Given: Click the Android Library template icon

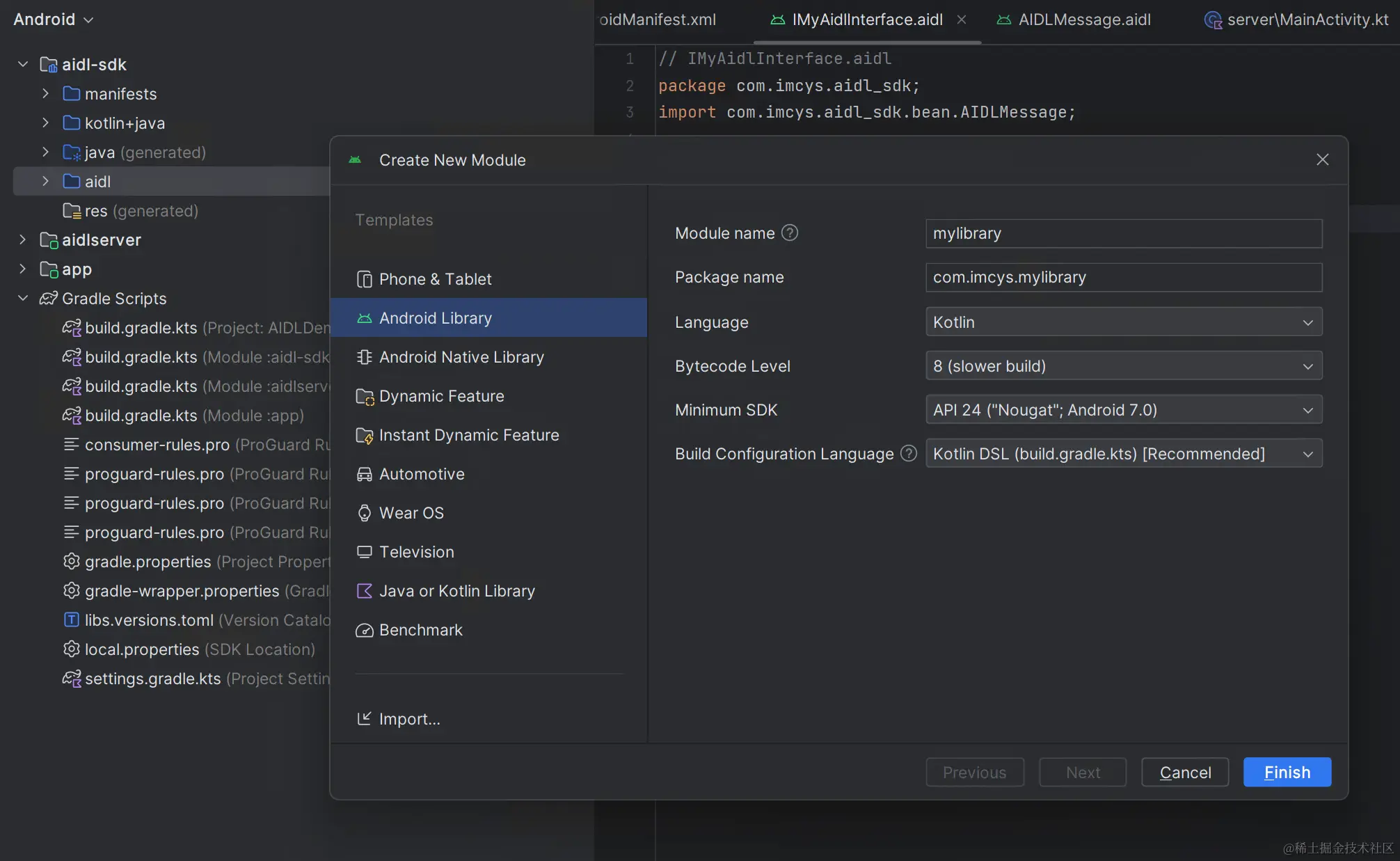Looking at the screenshot, I should [363, 317].
